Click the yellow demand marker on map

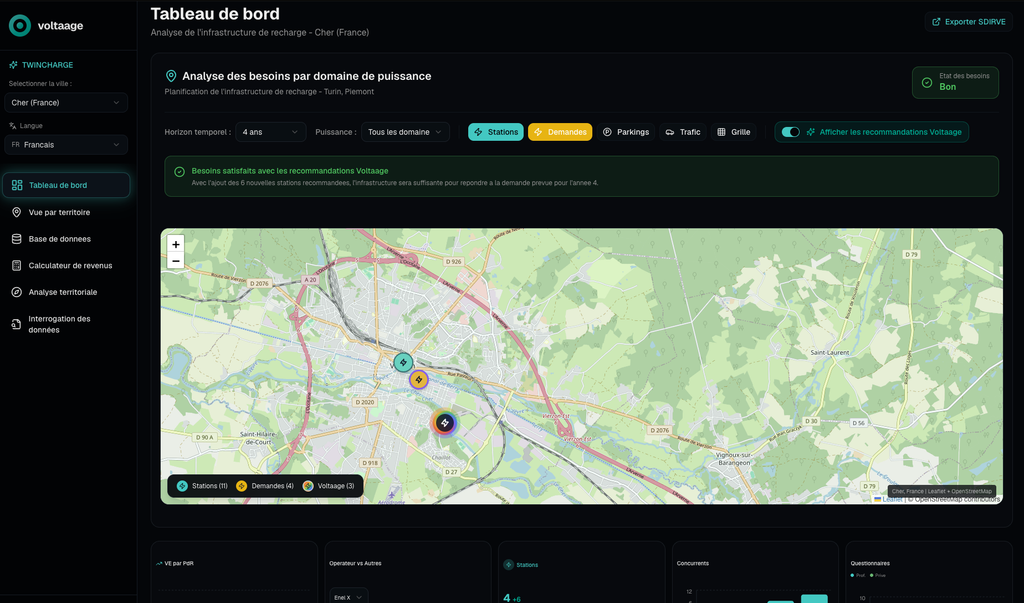[x=419, y=380]
